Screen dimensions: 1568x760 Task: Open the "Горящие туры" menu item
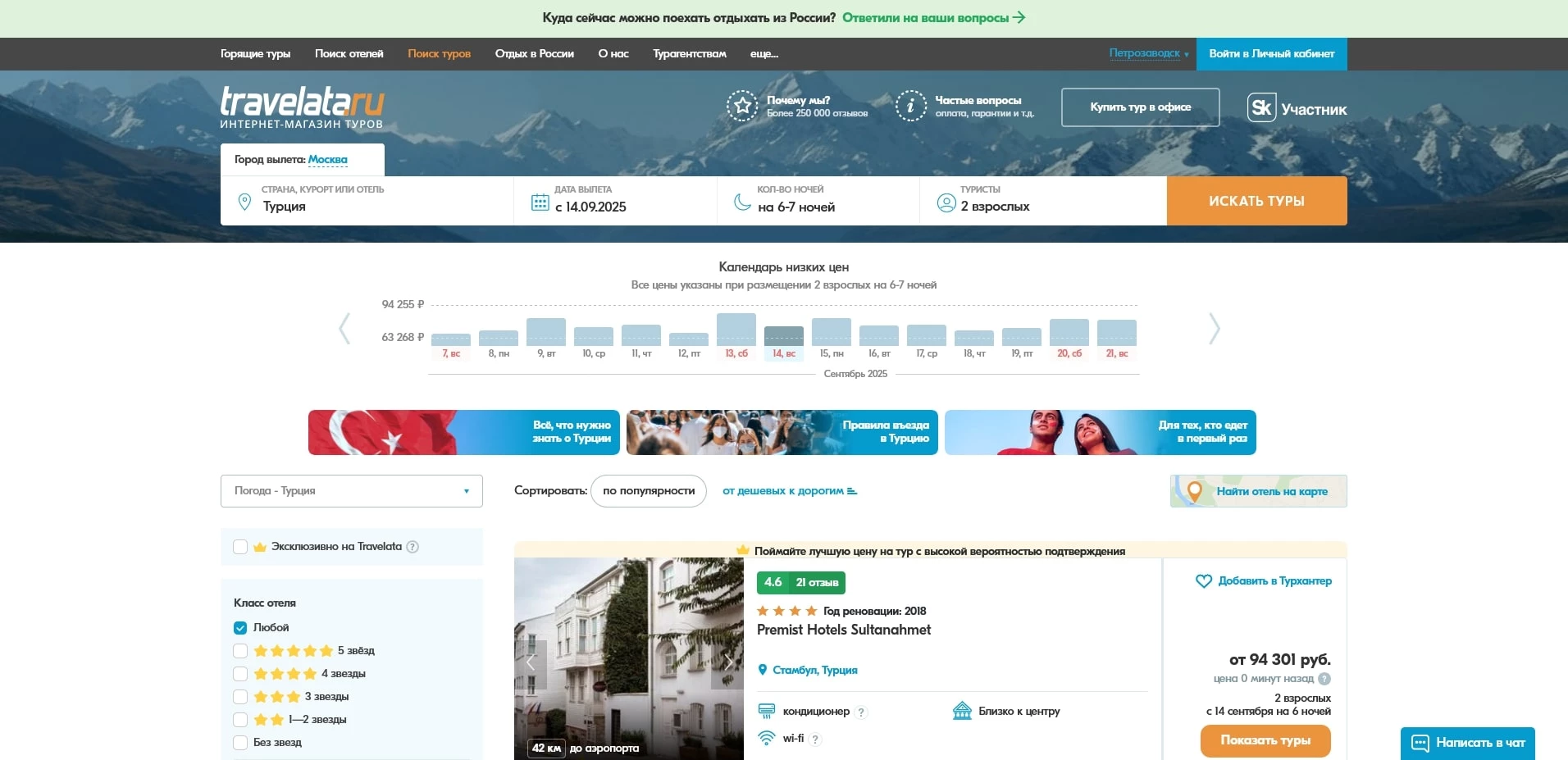coord(255,54)
